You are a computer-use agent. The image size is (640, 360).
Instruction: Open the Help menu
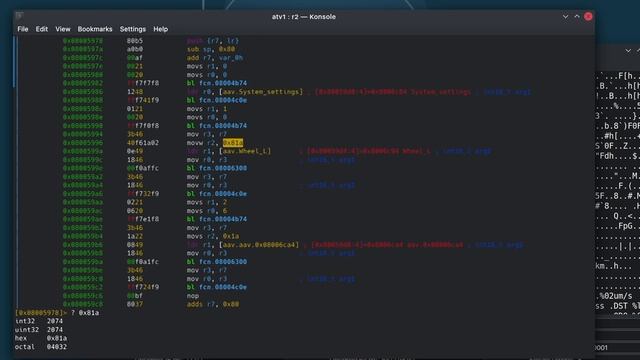[160, 29]
